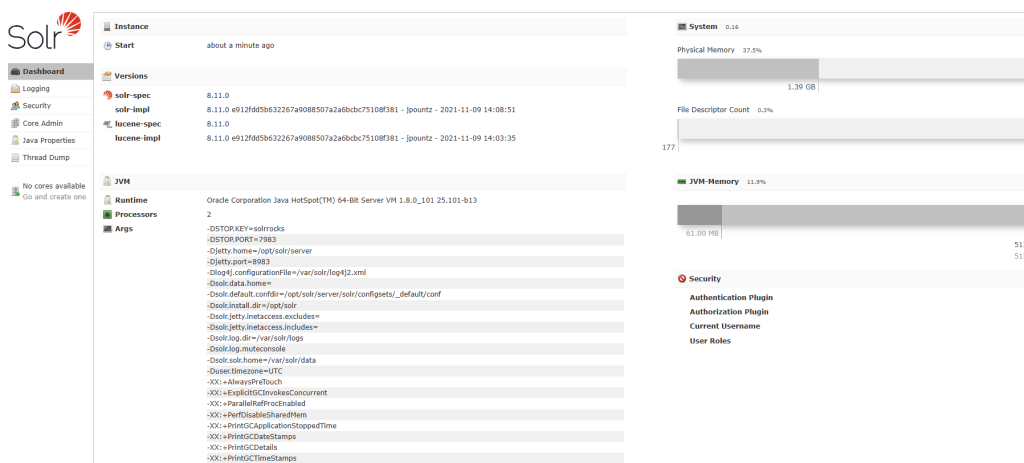Open the Thread Dump page
The height and width of the screenshot is (463, 1024).
pyautogui.click(x=44, y=157)
